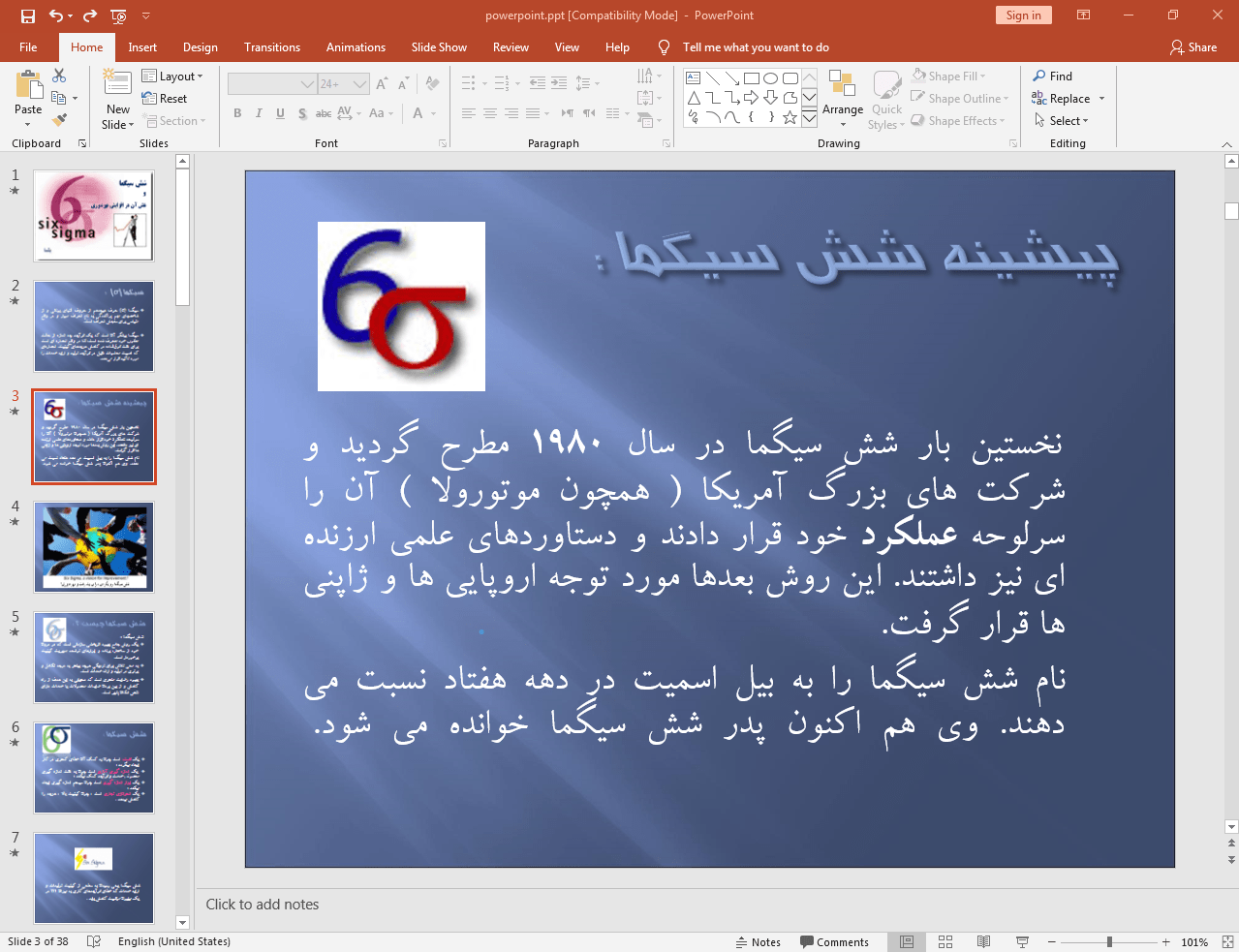This screenshot has width=1239, height=952.
Task: Open the Find tool
Action: click(x=1053, y=77)
